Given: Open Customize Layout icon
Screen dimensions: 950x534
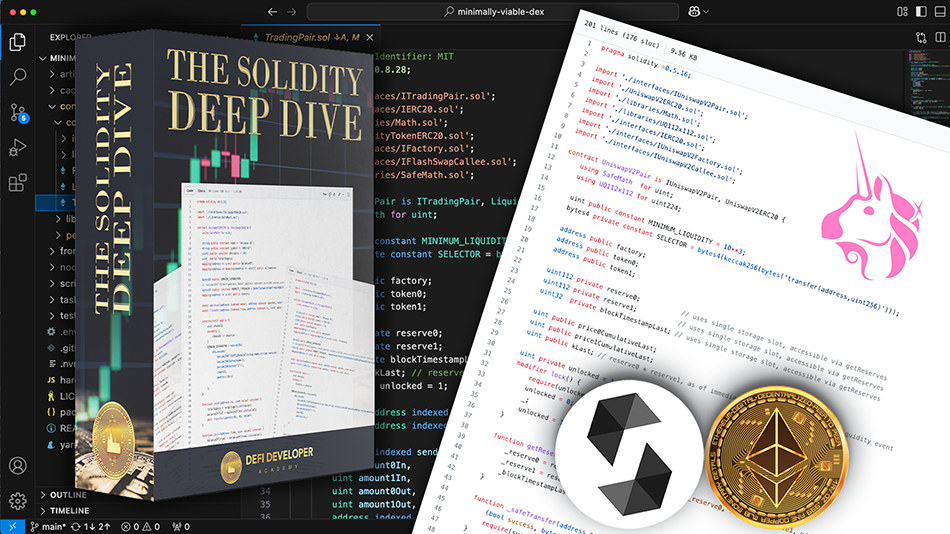Looking at the screenshot, I should 902,12.
